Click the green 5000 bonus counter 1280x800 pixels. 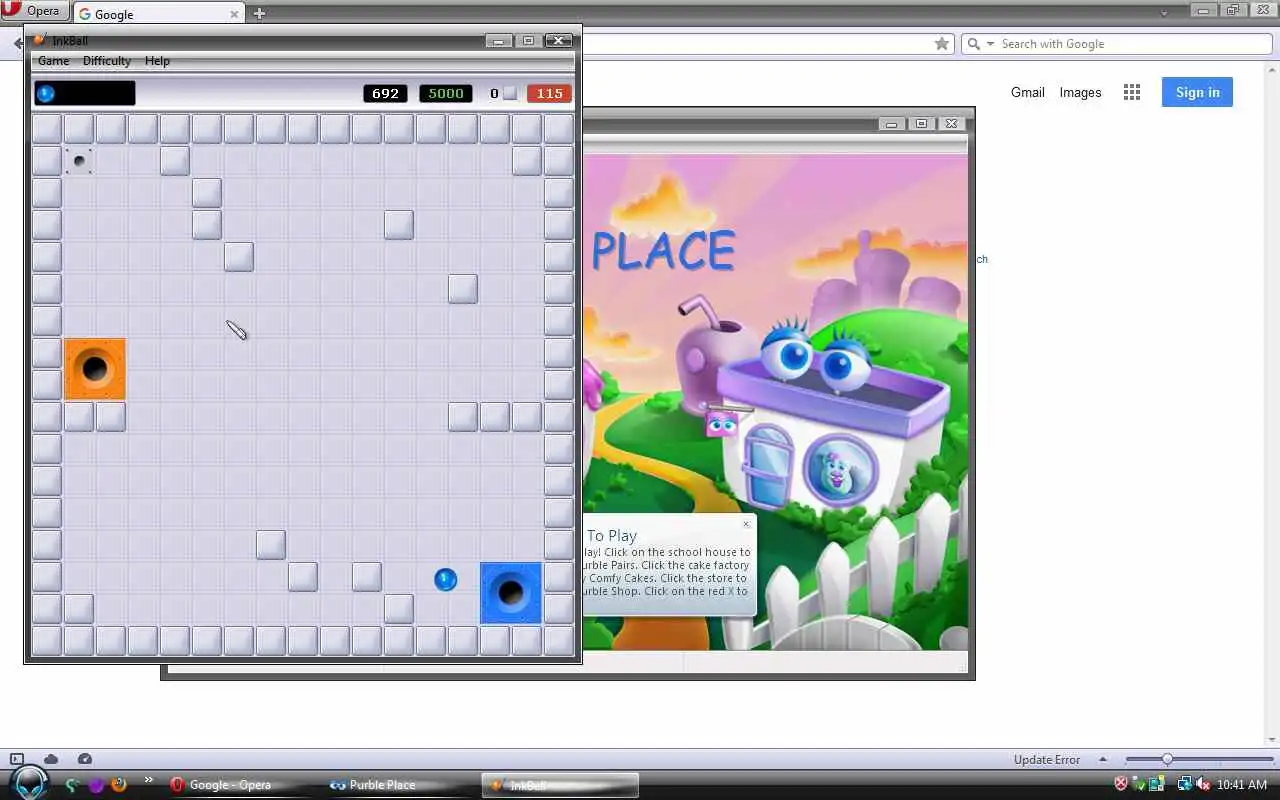tap(446, 93)
